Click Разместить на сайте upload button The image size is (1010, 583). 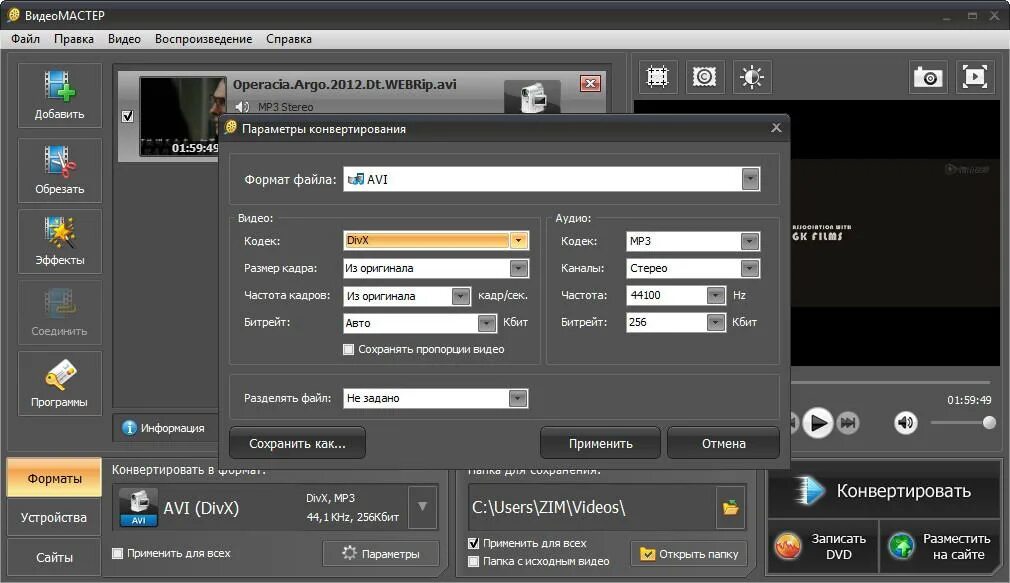pos(940,546)
